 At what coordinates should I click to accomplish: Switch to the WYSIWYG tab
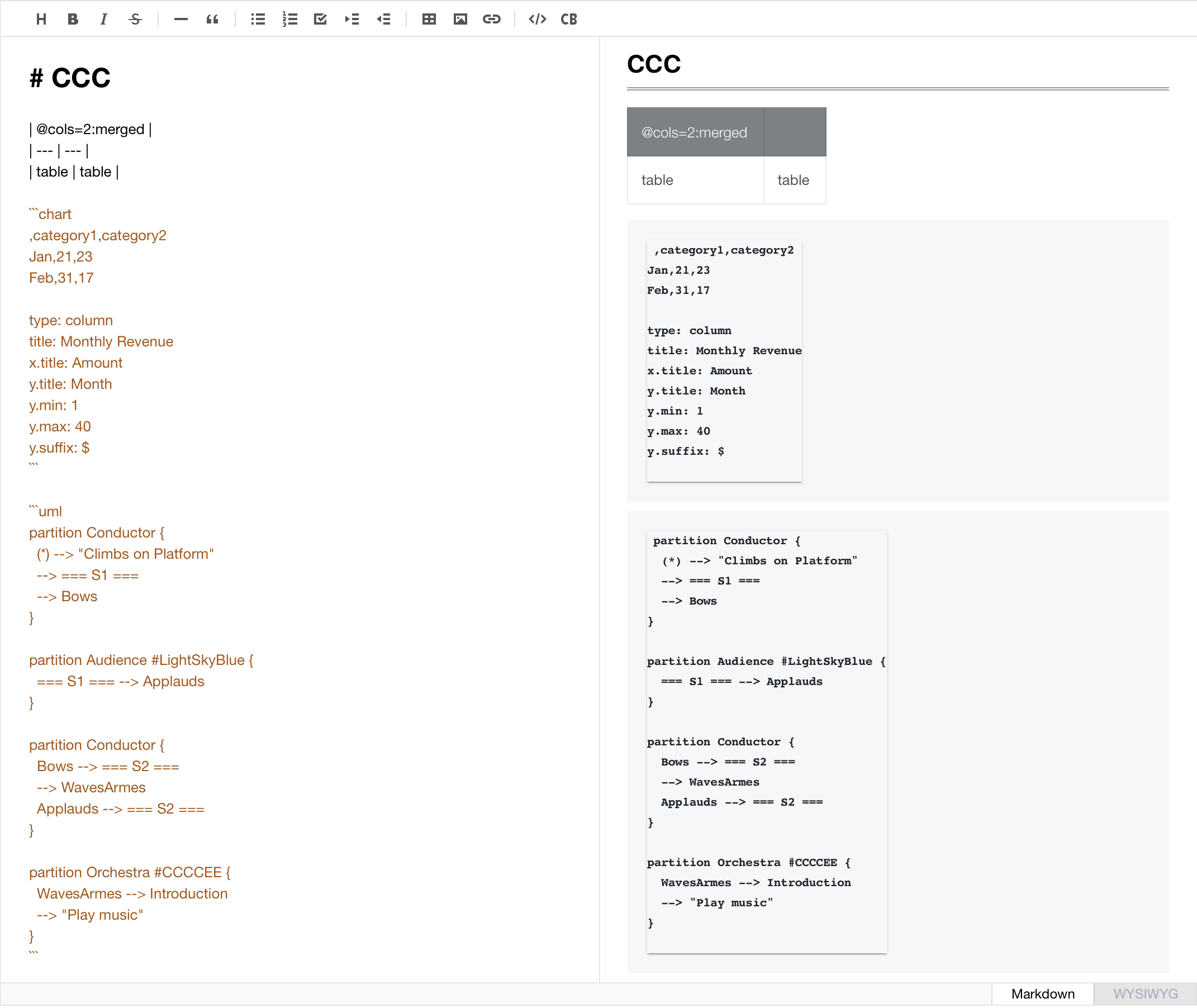coord(1144,993)
